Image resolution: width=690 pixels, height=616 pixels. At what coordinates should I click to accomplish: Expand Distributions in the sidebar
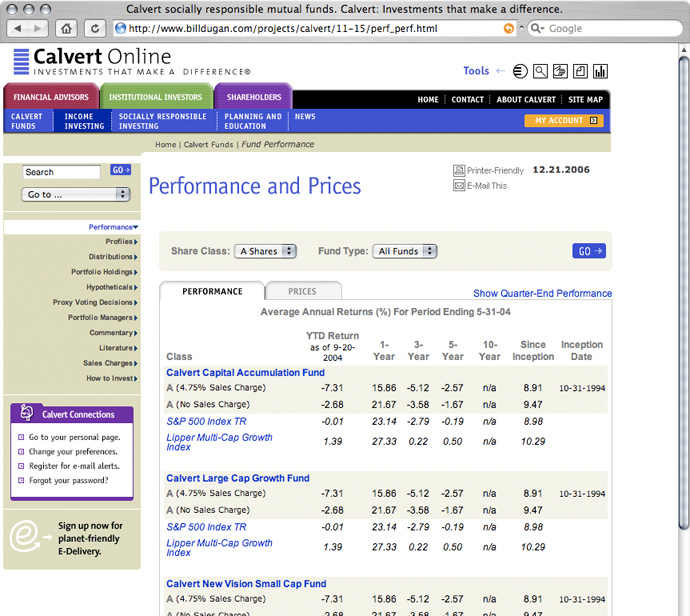pyautogui.click(x=113, y=257)
